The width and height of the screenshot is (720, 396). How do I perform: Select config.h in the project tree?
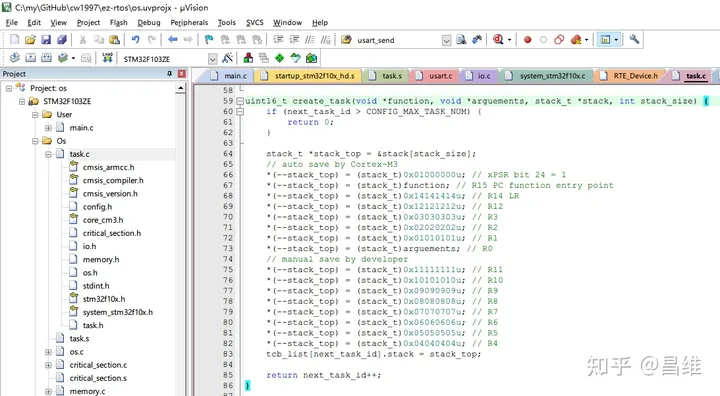point(97,207)
